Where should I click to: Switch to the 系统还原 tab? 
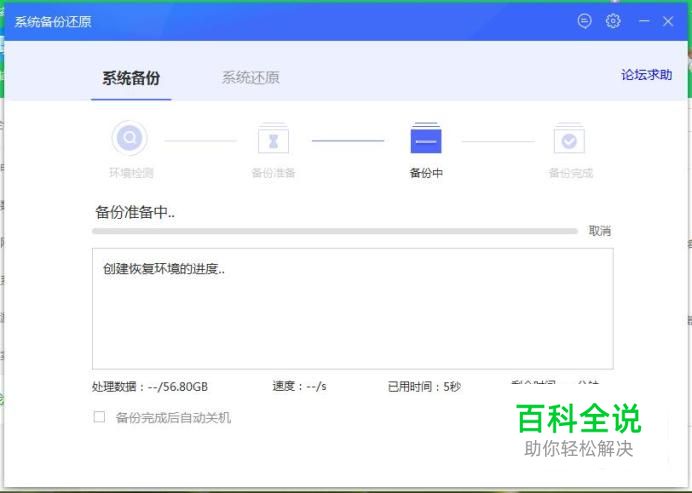tap(250, 78)
